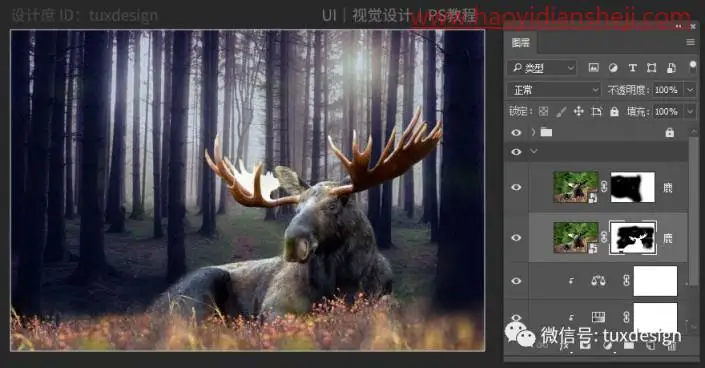Select the folder icon of the collapsed group
Viewport: 705px width, 368px height.
point(546,132)
